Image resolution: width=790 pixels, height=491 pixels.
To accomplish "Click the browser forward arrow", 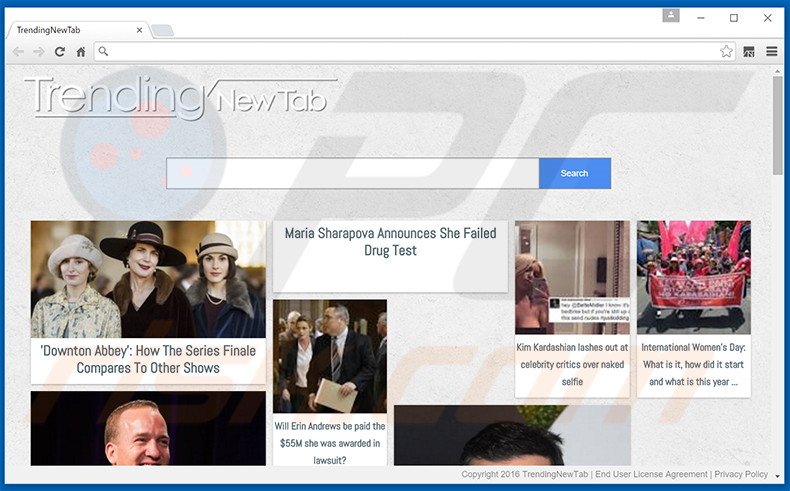I will pyautogui.click(x=39, y=51).
